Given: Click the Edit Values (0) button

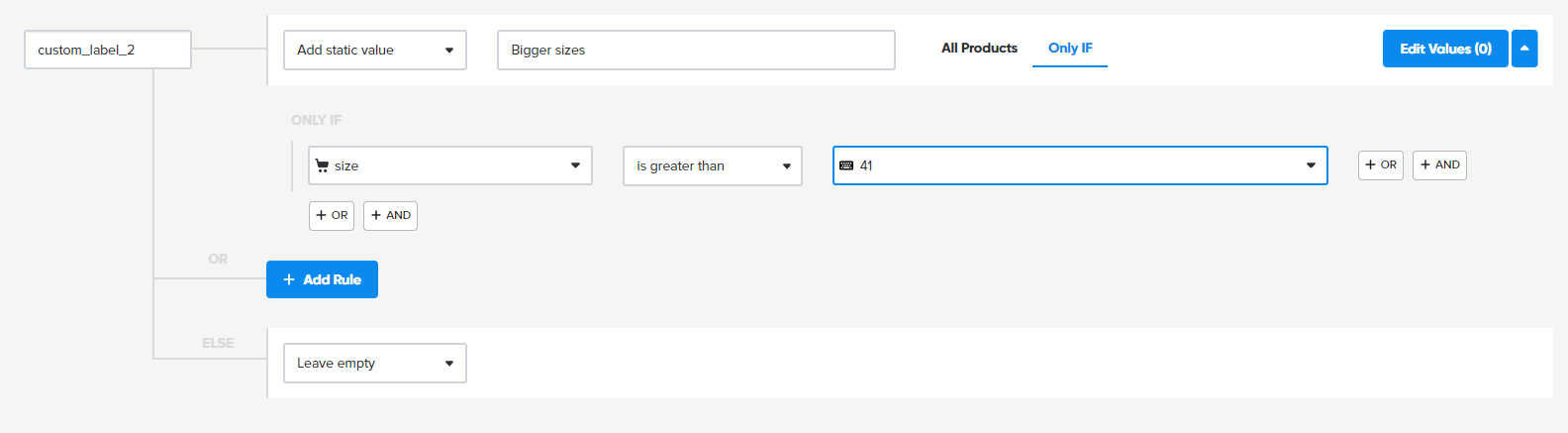Looking at the screenshot, I should pyautogui.click(x=1444, y=49).
